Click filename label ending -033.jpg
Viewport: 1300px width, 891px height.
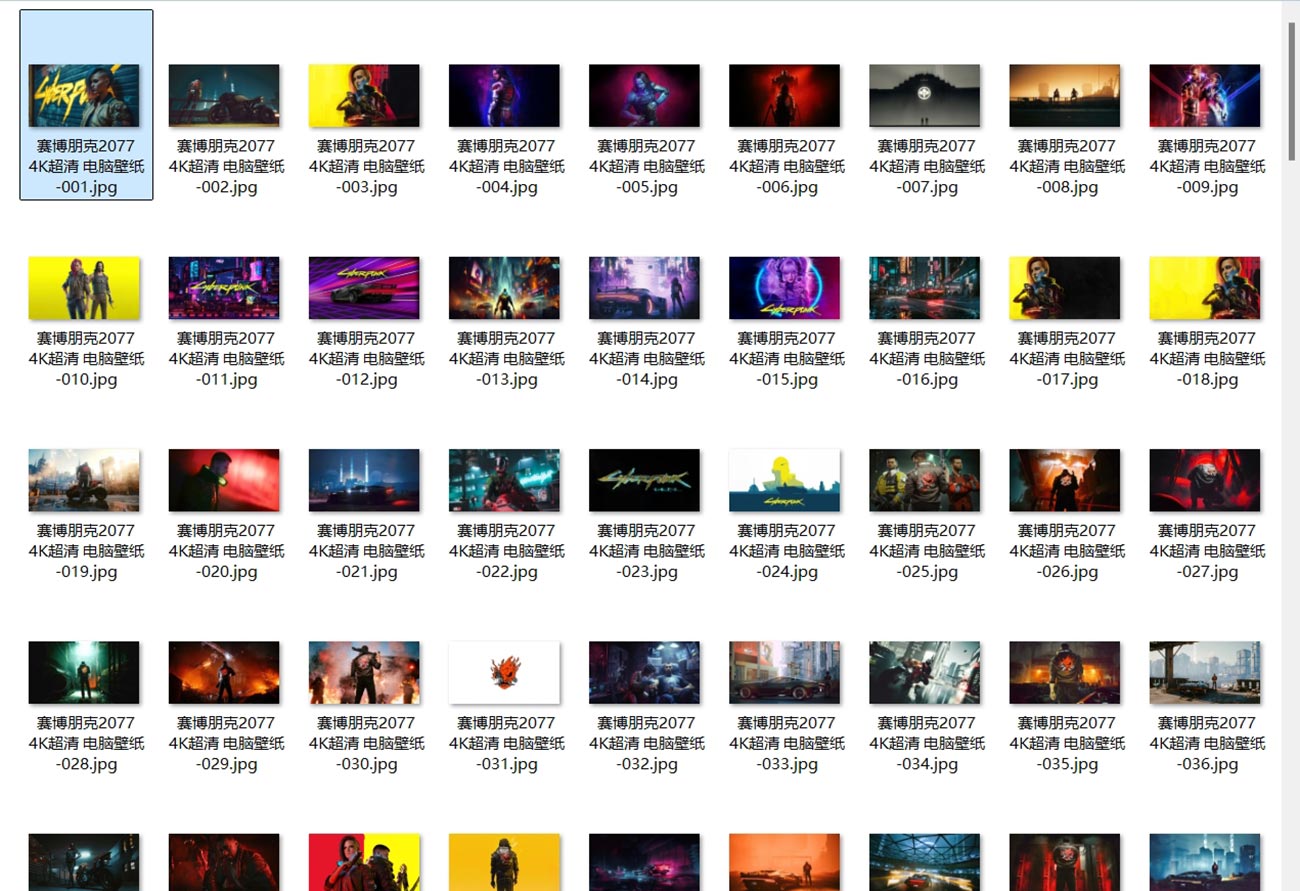click(786, 742)
